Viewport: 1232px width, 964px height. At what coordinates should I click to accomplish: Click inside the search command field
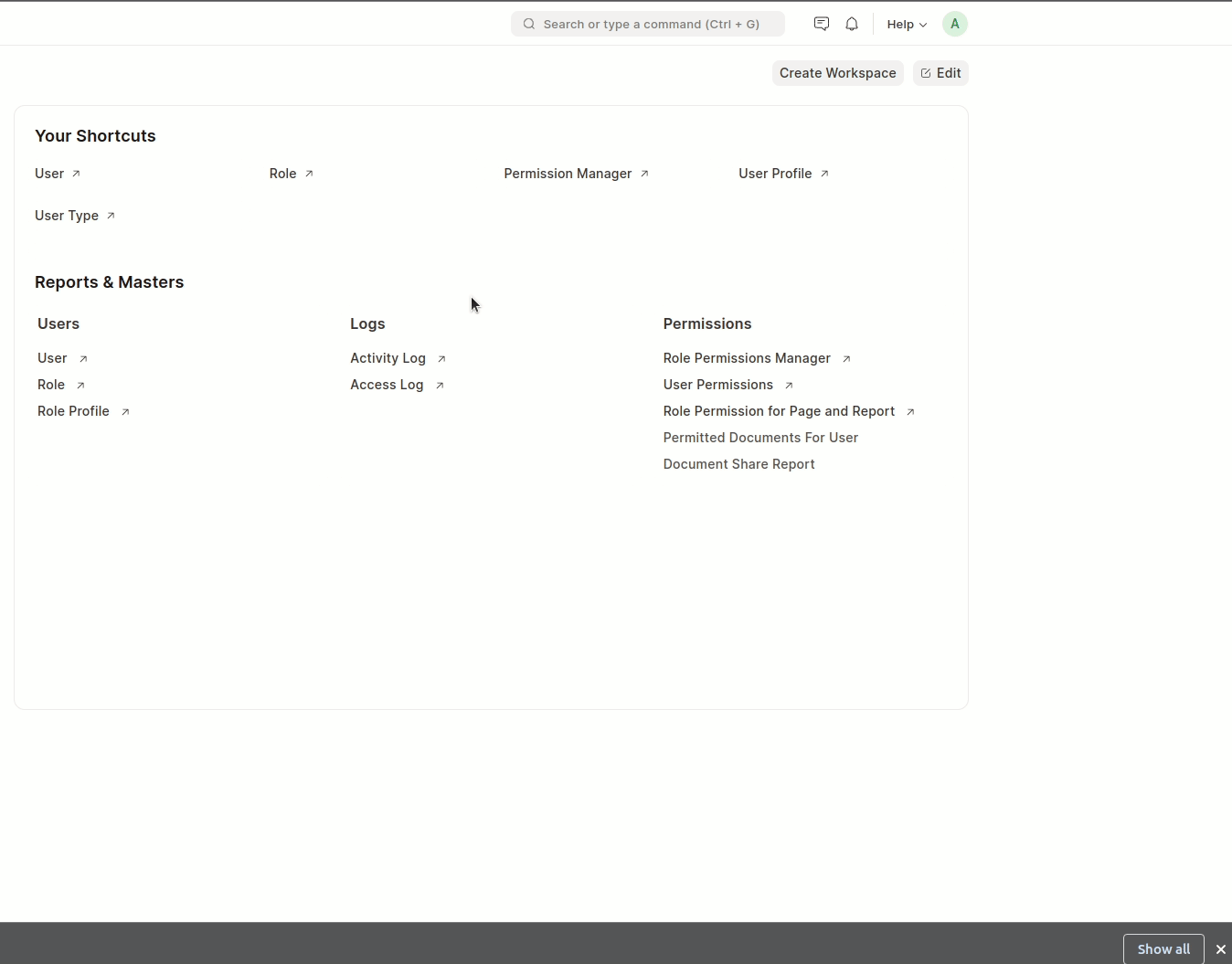point(649,24)
